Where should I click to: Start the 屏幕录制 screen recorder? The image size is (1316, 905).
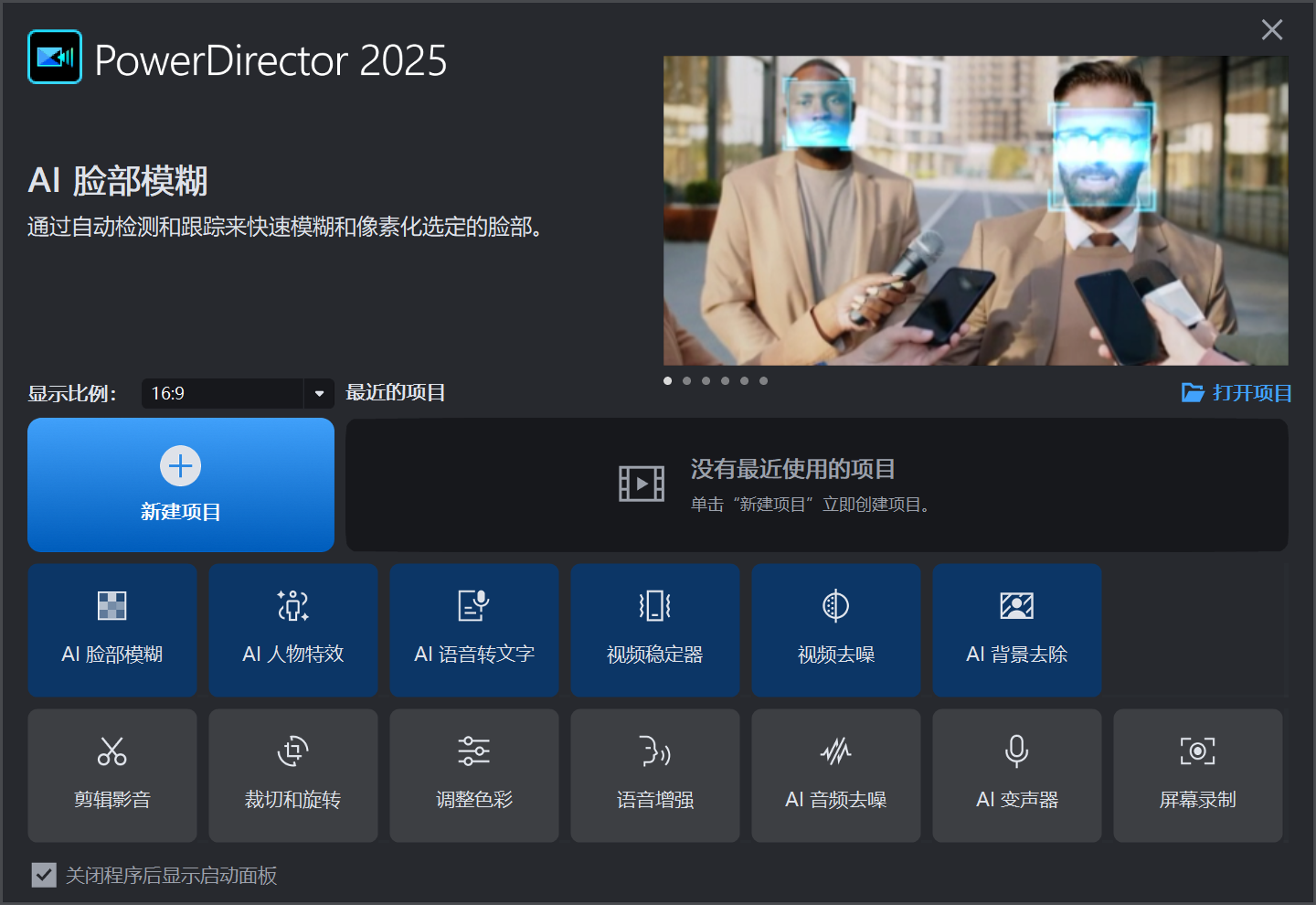(x=1198, y=775)
